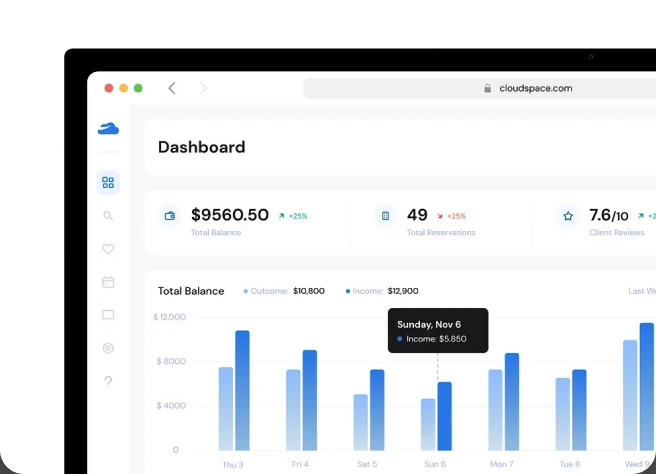This screenshot has height=474, width=656.
Task: Click the Mon 7 outcome bar
Action: tap(495, 410)
